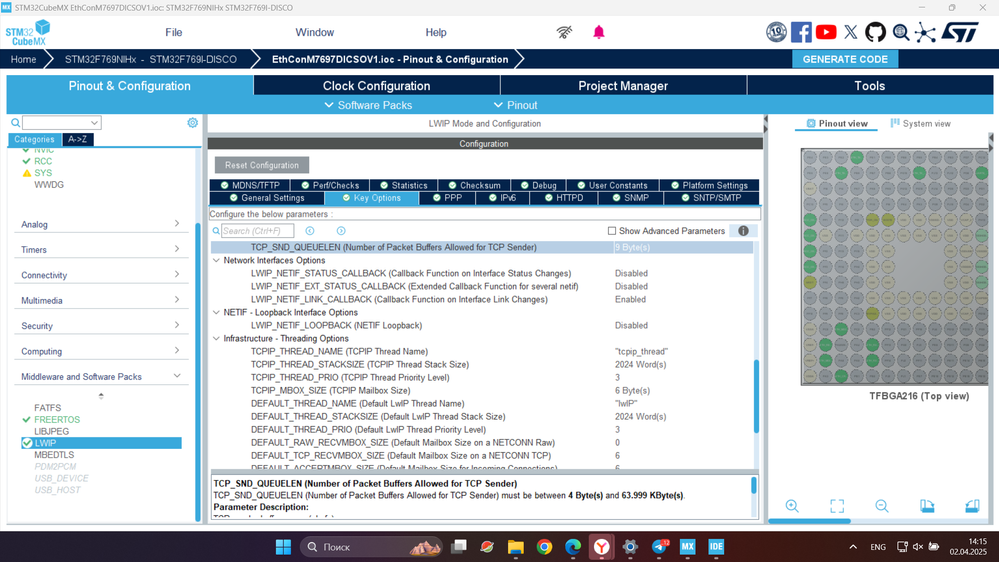This screenshot has width=999, height=562.
Task: Open STM32CubeMX in the taskbar
Action: coord(687,547)
